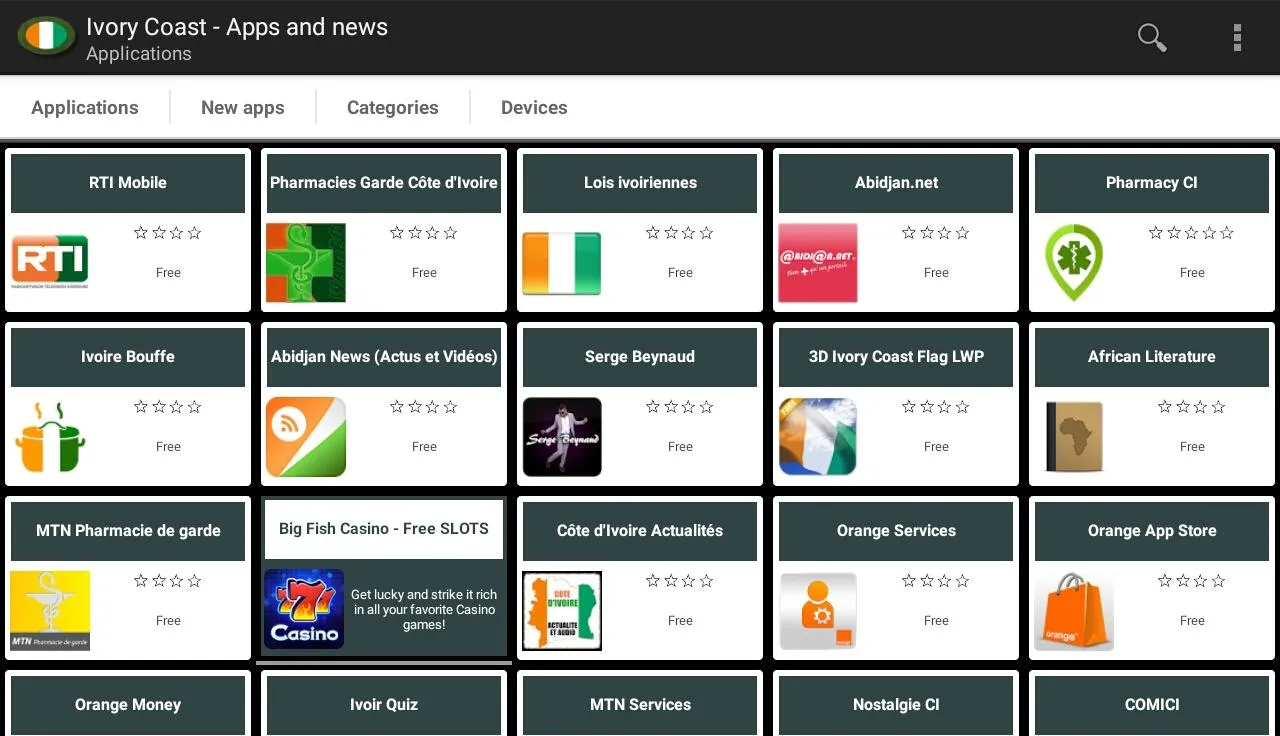Tap the star rating for Lois ivoiriennes
This screenshot has height=736, width=1280.
click(680, 233)
